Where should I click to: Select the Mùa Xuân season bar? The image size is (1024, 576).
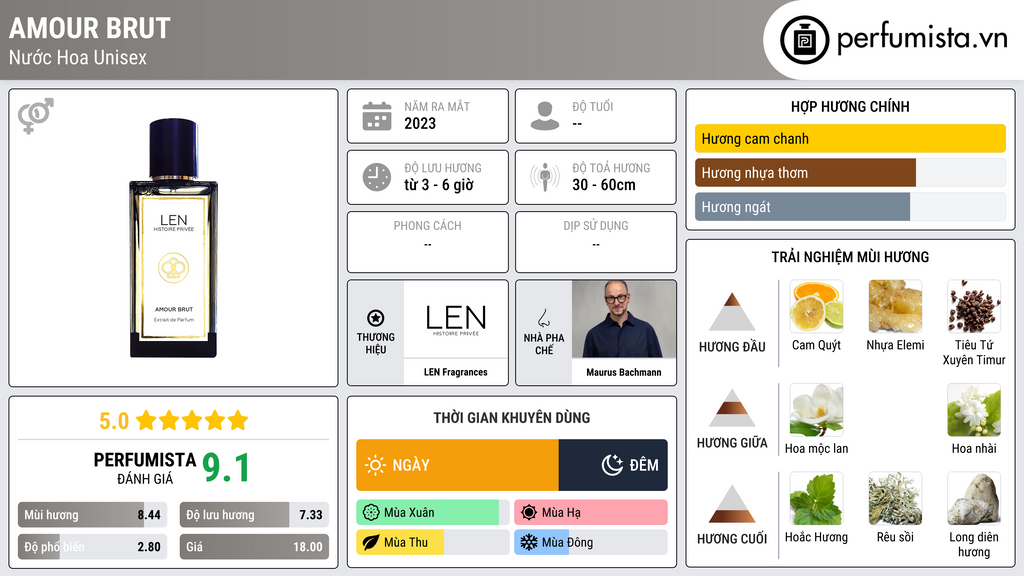tap(432, 513)
